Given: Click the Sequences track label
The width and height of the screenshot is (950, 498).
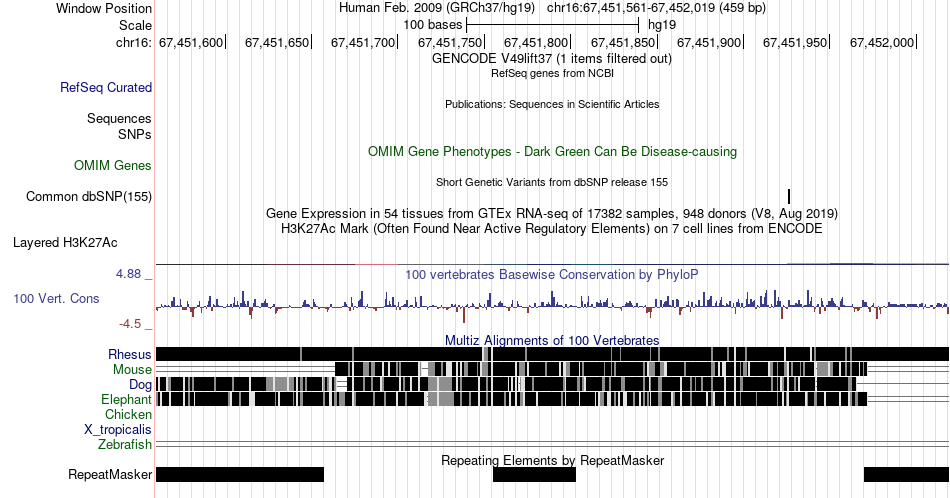Looking at the screenshot, I should tap(119, 118).
